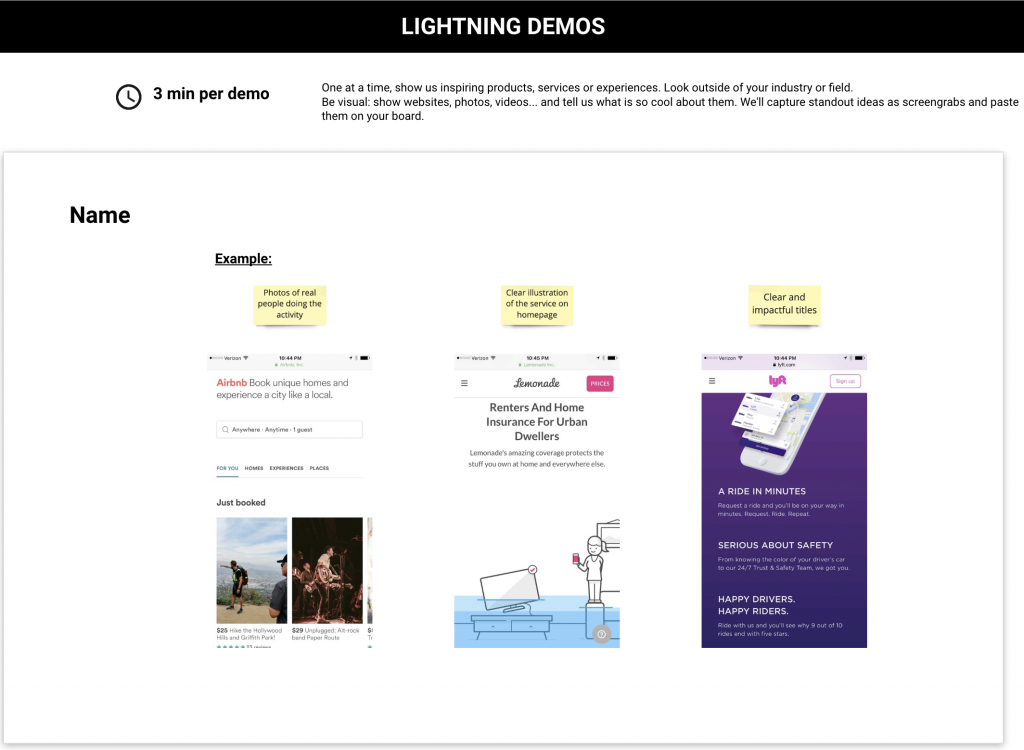
Task: Click the Lemonade script logo
Action: point(537,383)
